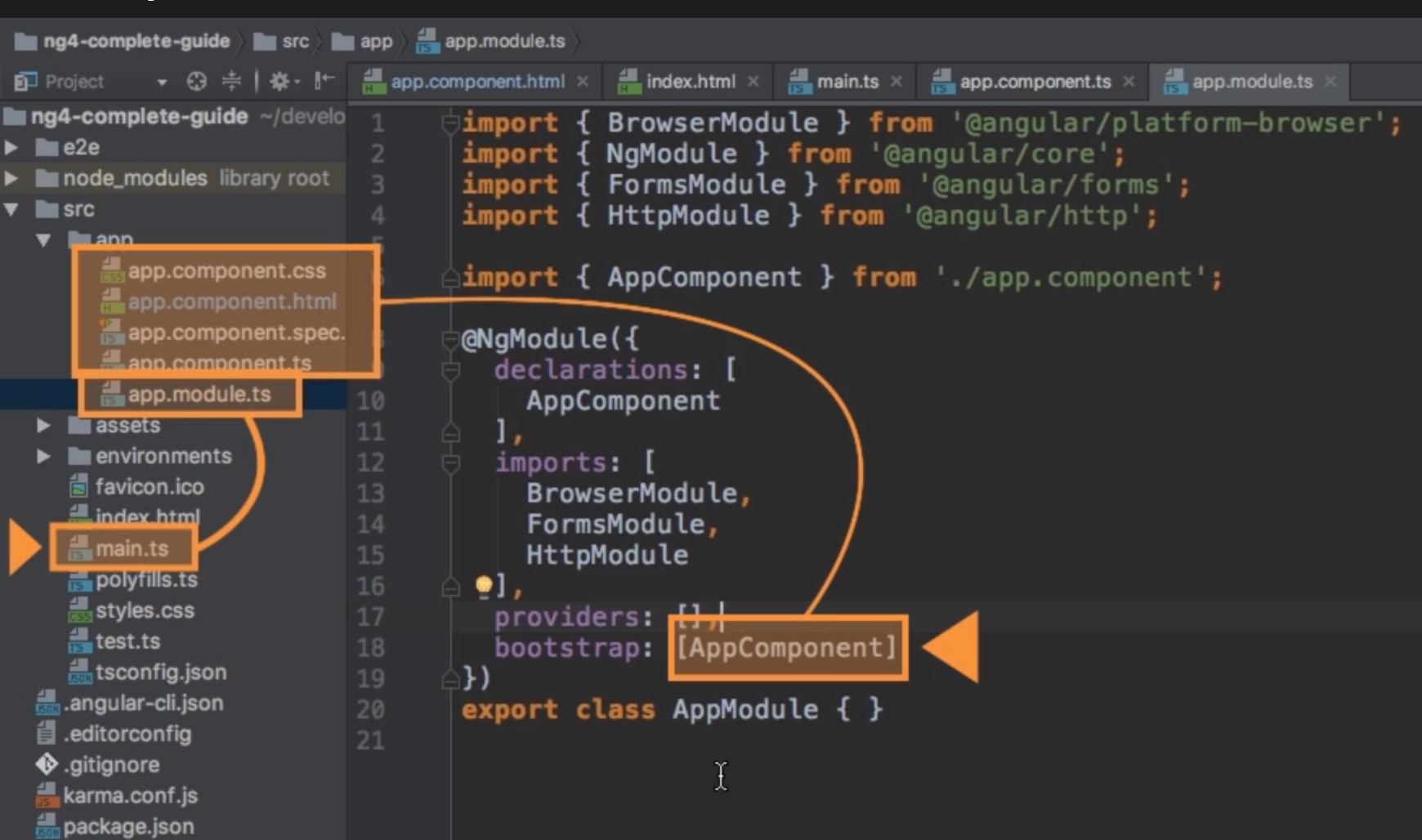Select app.component.html in the project tree
Viewport: 1422px width, 840px height.
click(x=231, y=302)
